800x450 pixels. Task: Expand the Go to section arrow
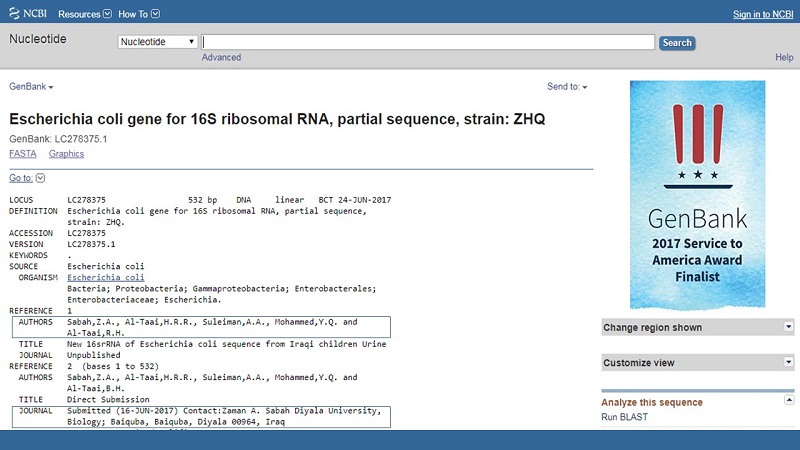pyautogui.click(x=40, y=178)
